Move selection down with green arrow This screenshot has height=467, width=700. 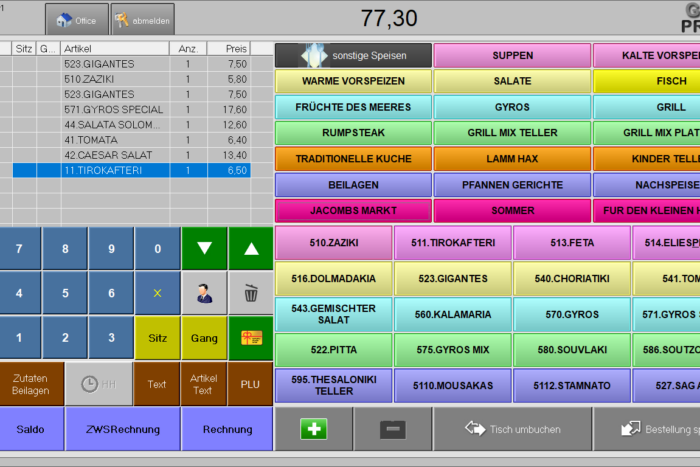point(204,248)
